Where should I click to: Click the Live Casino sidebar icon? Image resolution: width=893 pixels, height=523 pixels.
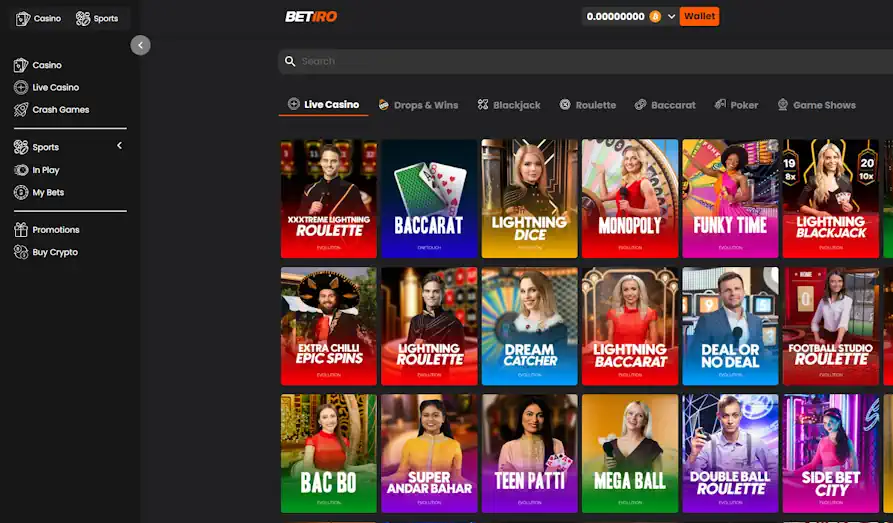(x=21, y=87)
